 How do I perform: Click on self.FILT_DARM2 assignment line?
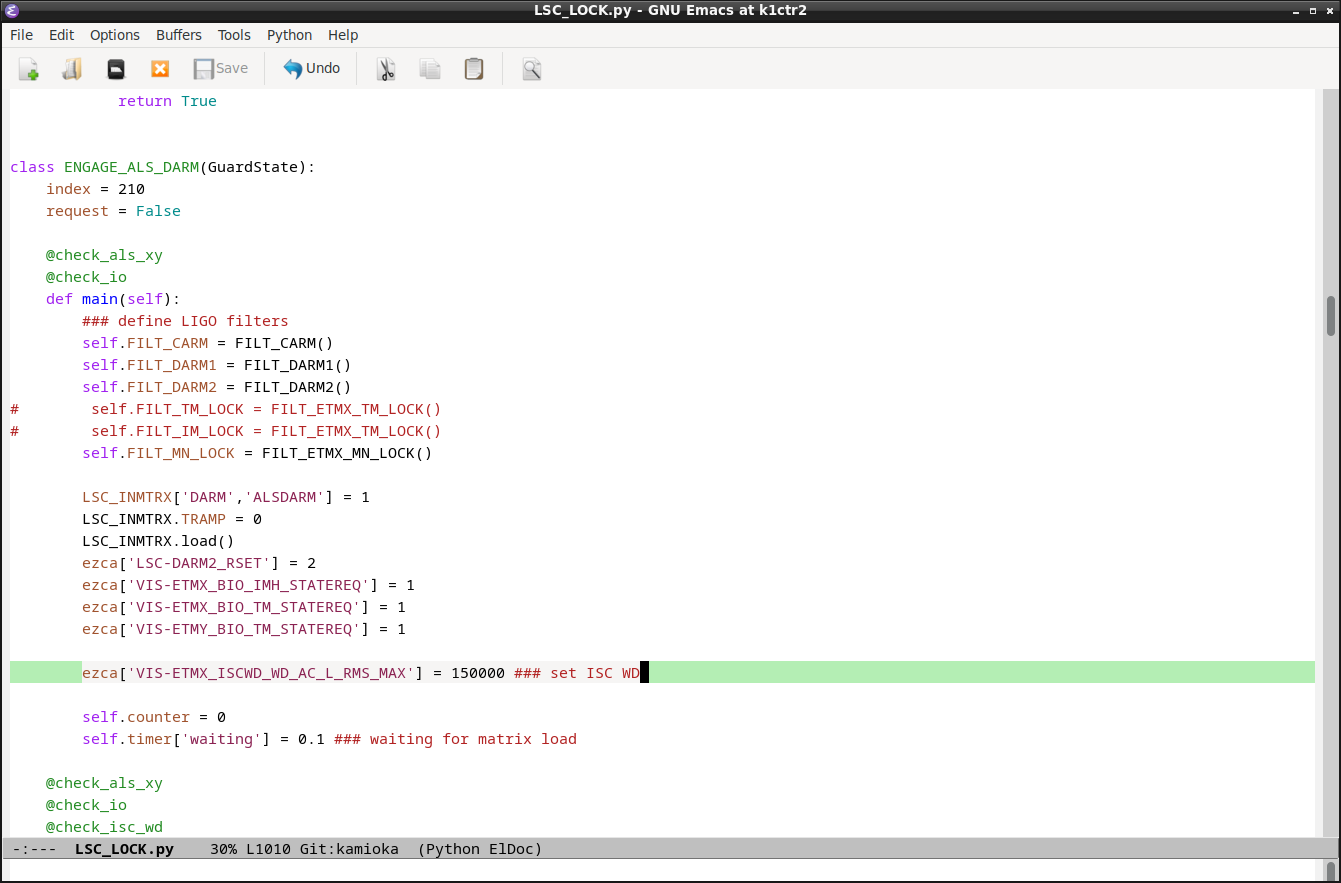click(217, 387)
